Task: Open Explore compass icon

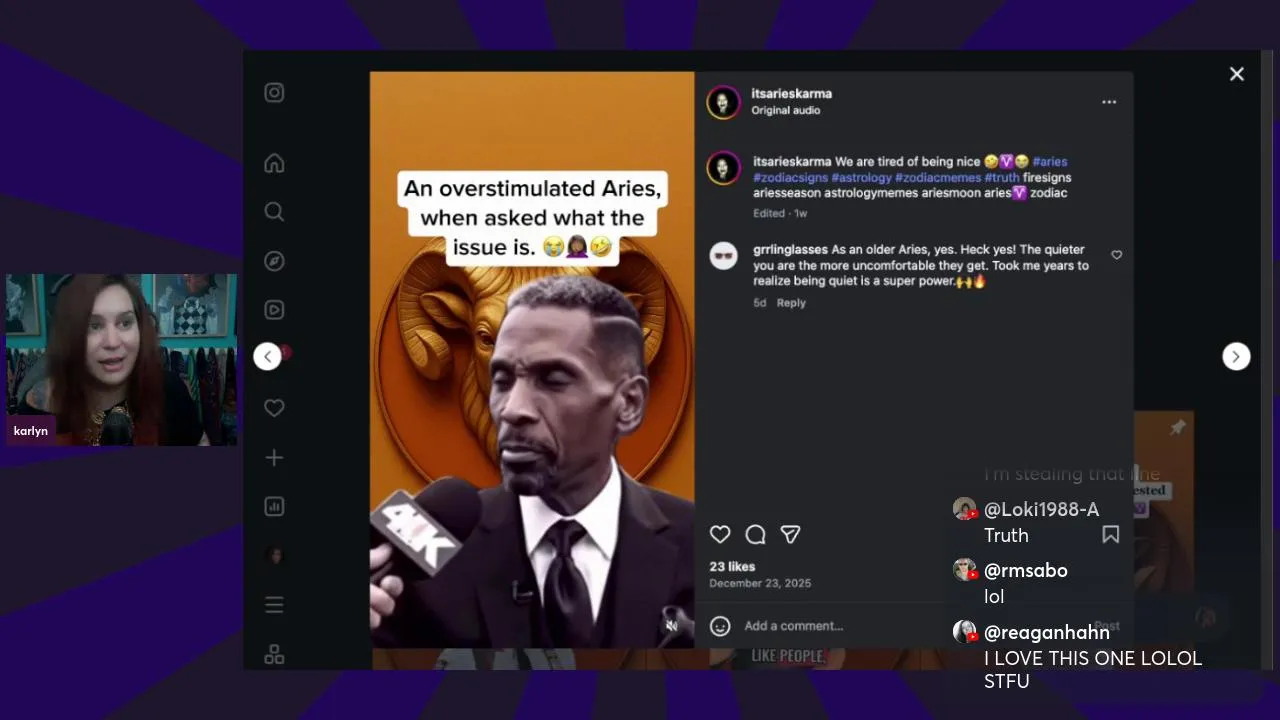Action: point(274,261)
